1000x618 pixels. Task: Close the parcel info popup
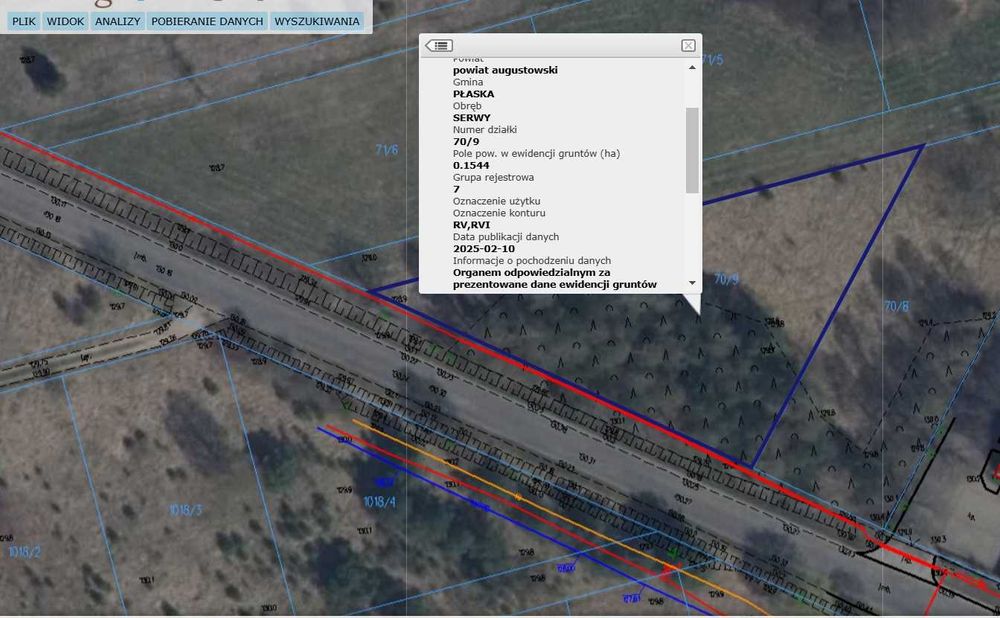point(688,45)
